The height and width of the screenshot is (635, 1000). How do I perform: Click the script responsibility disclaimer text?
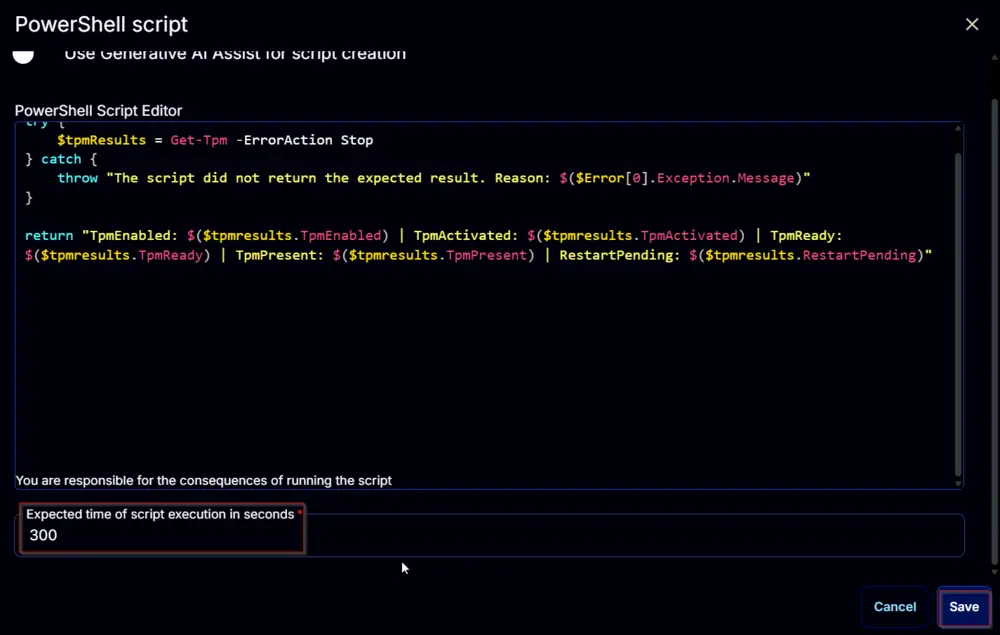(x=203, y=481)
